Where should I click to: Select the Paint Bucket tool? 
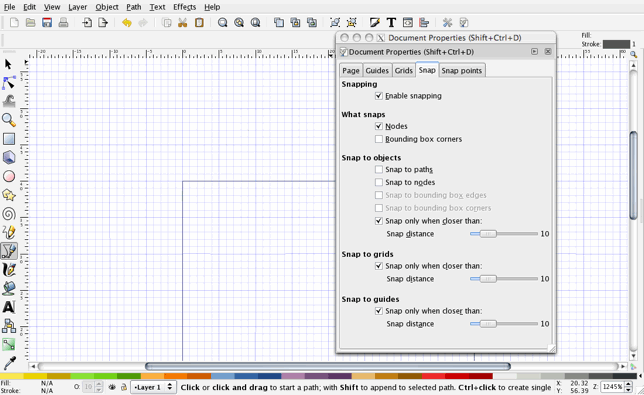(x=9, y=288)
